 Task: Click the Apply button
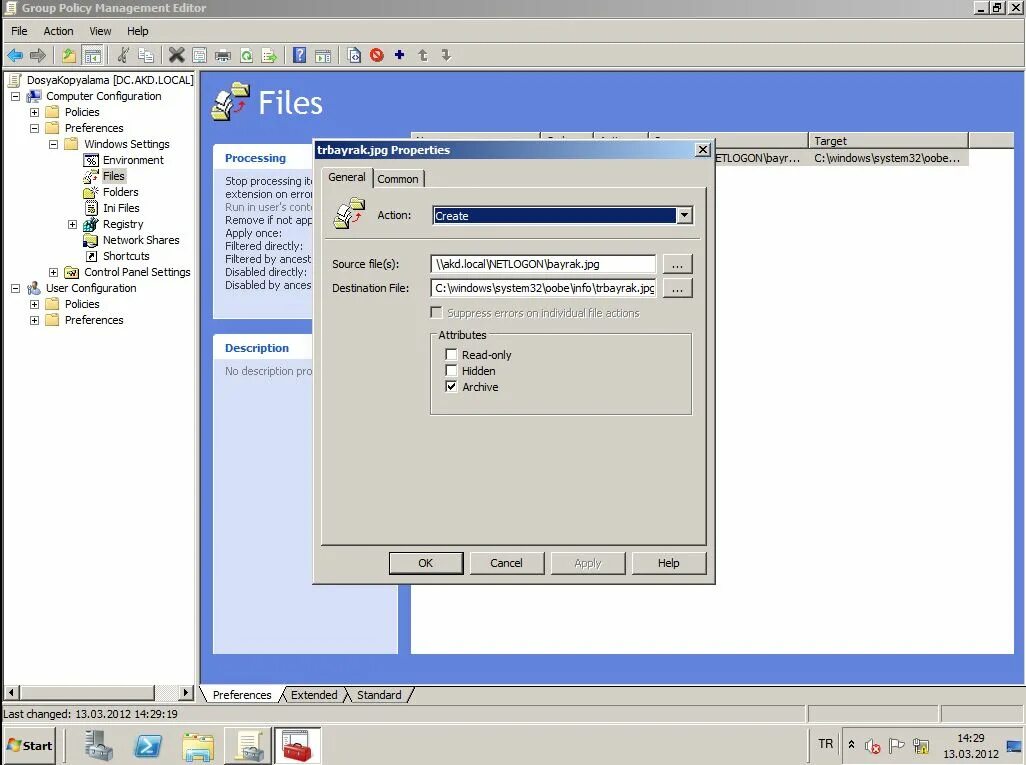588,562
